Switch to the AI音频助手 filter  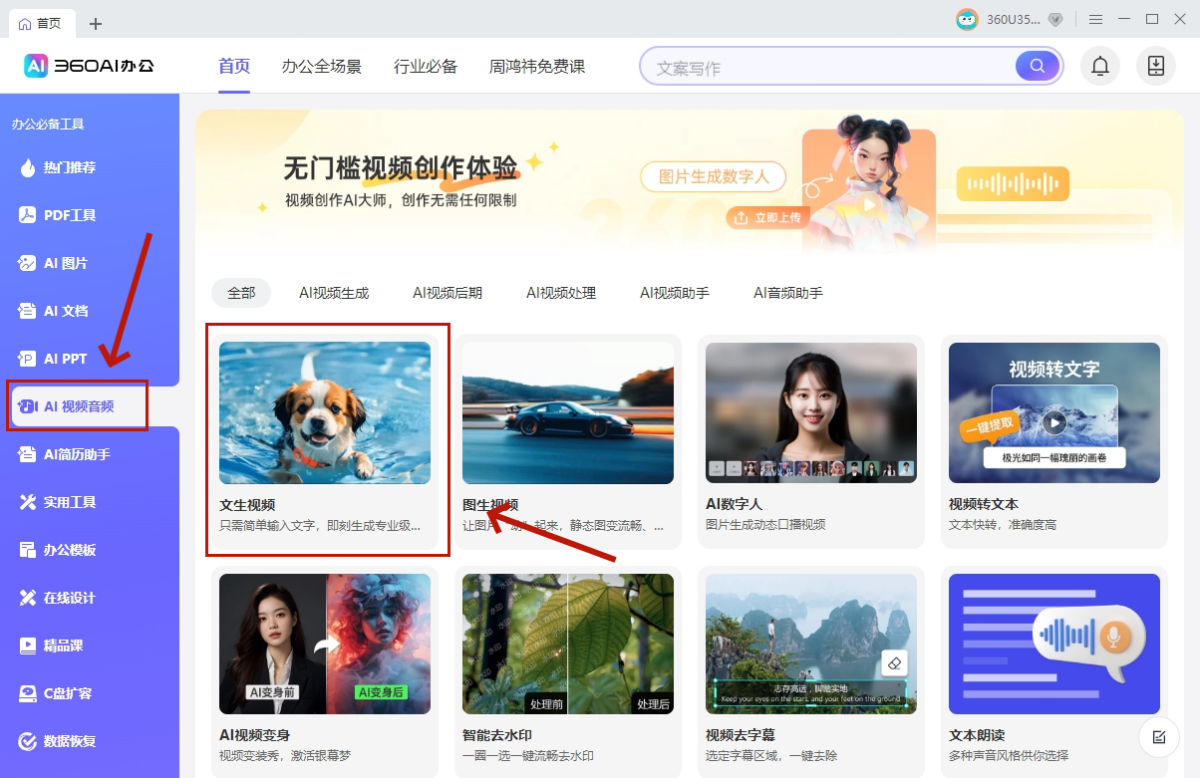click(788, 293)
